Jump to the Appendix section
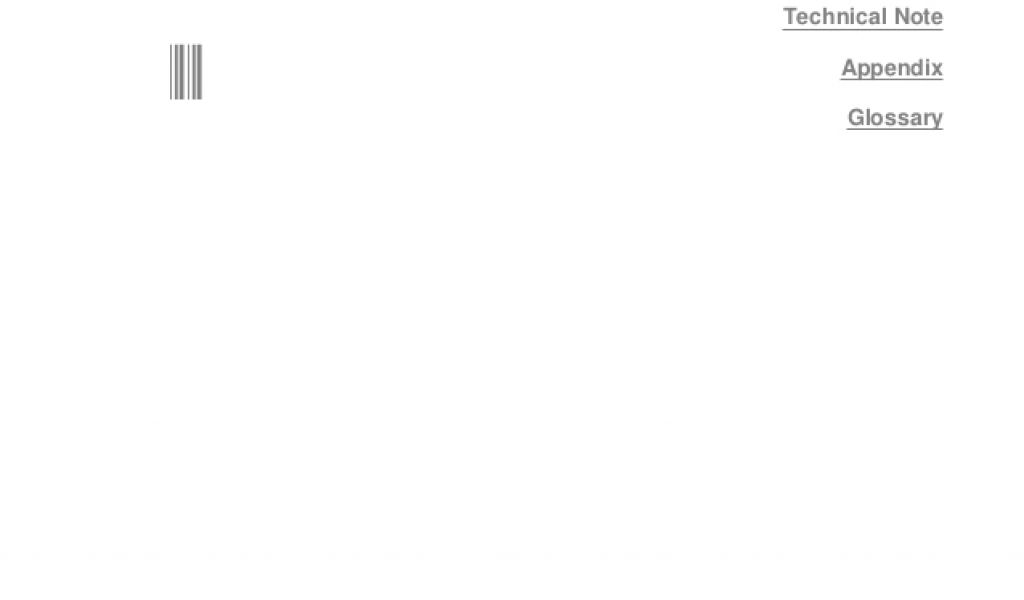The image size is (1024, 600). point(891,68)
